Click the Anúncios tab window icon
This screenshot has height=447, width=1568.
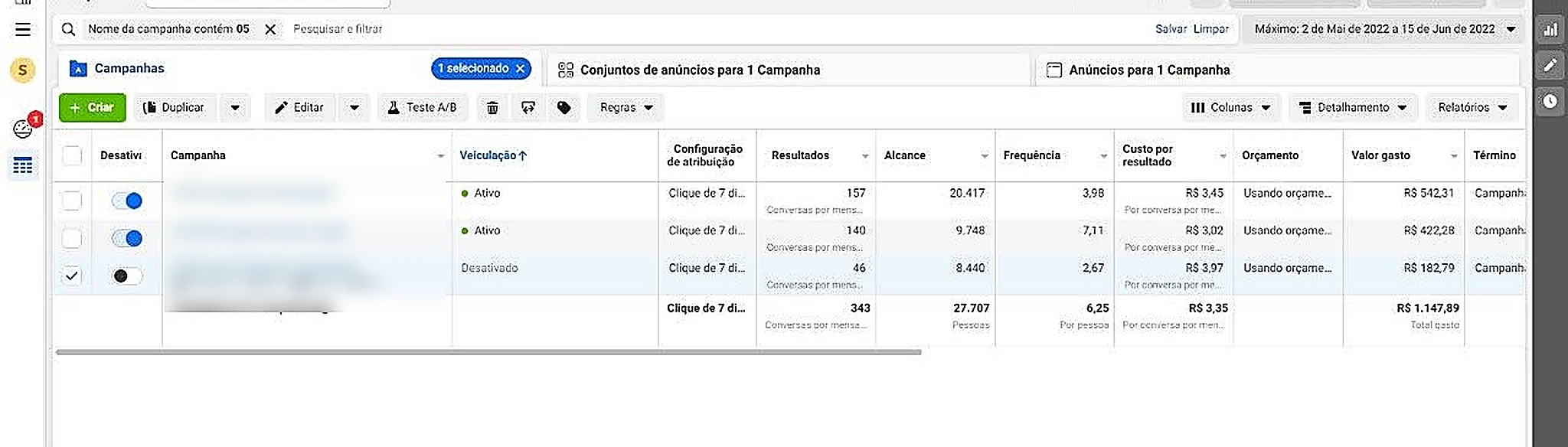point(1054,70)
